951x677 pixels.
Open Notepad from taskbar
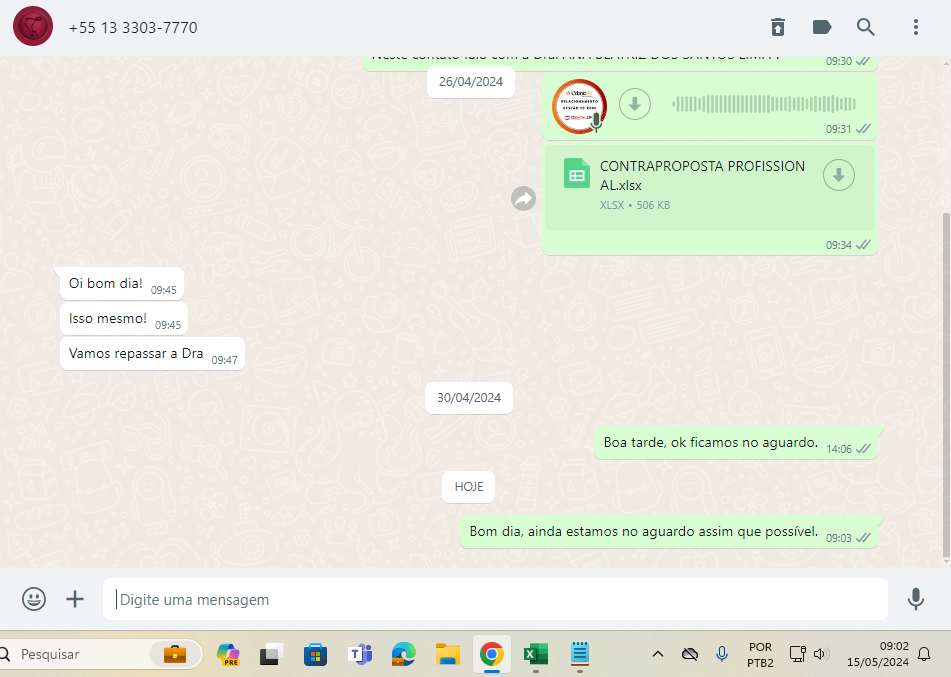[x=580, y=654]
